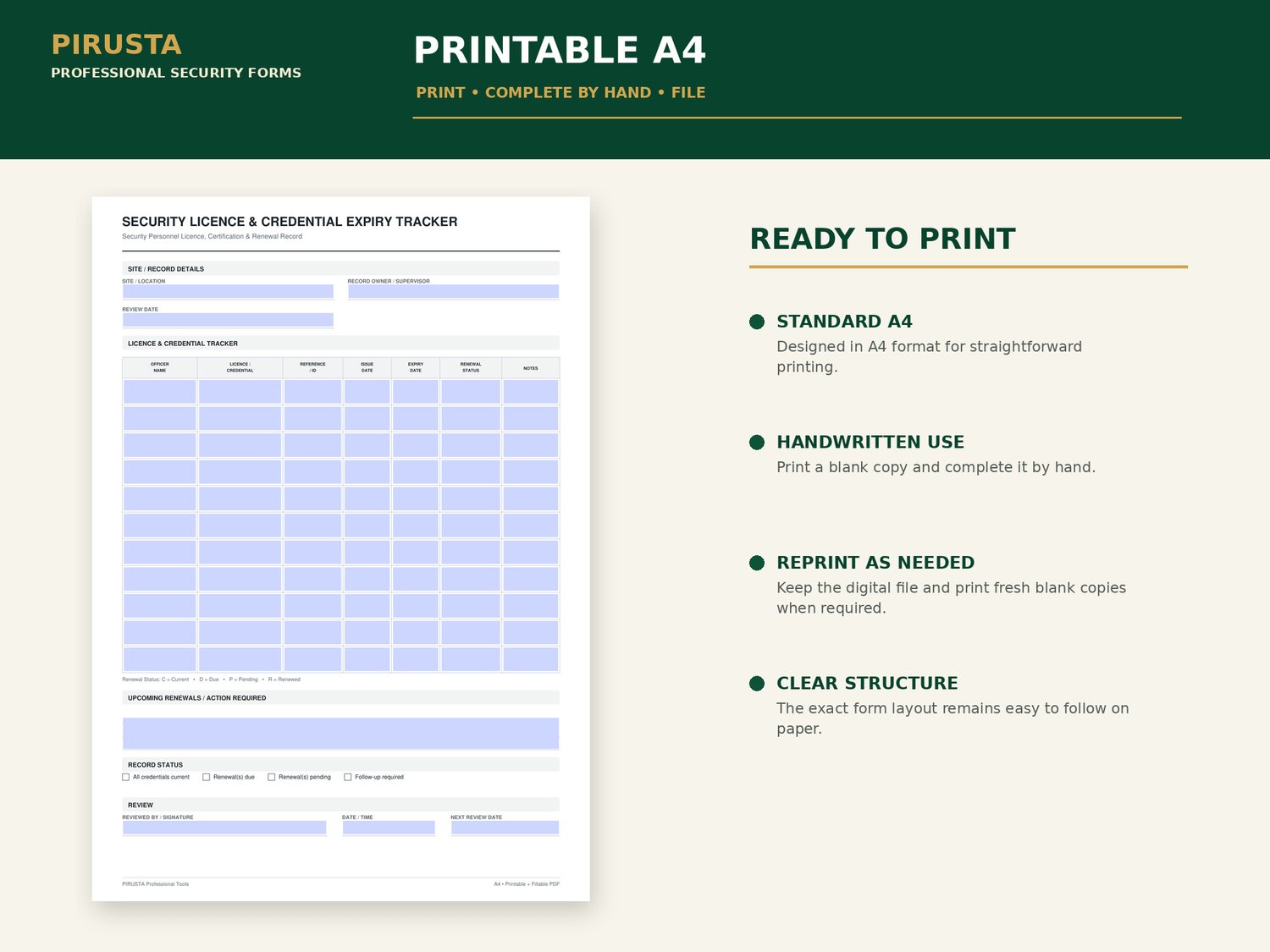Click the 'PIRUSTA Professional Tools' footer text
1270x952 pixels.
pos(156,884)
